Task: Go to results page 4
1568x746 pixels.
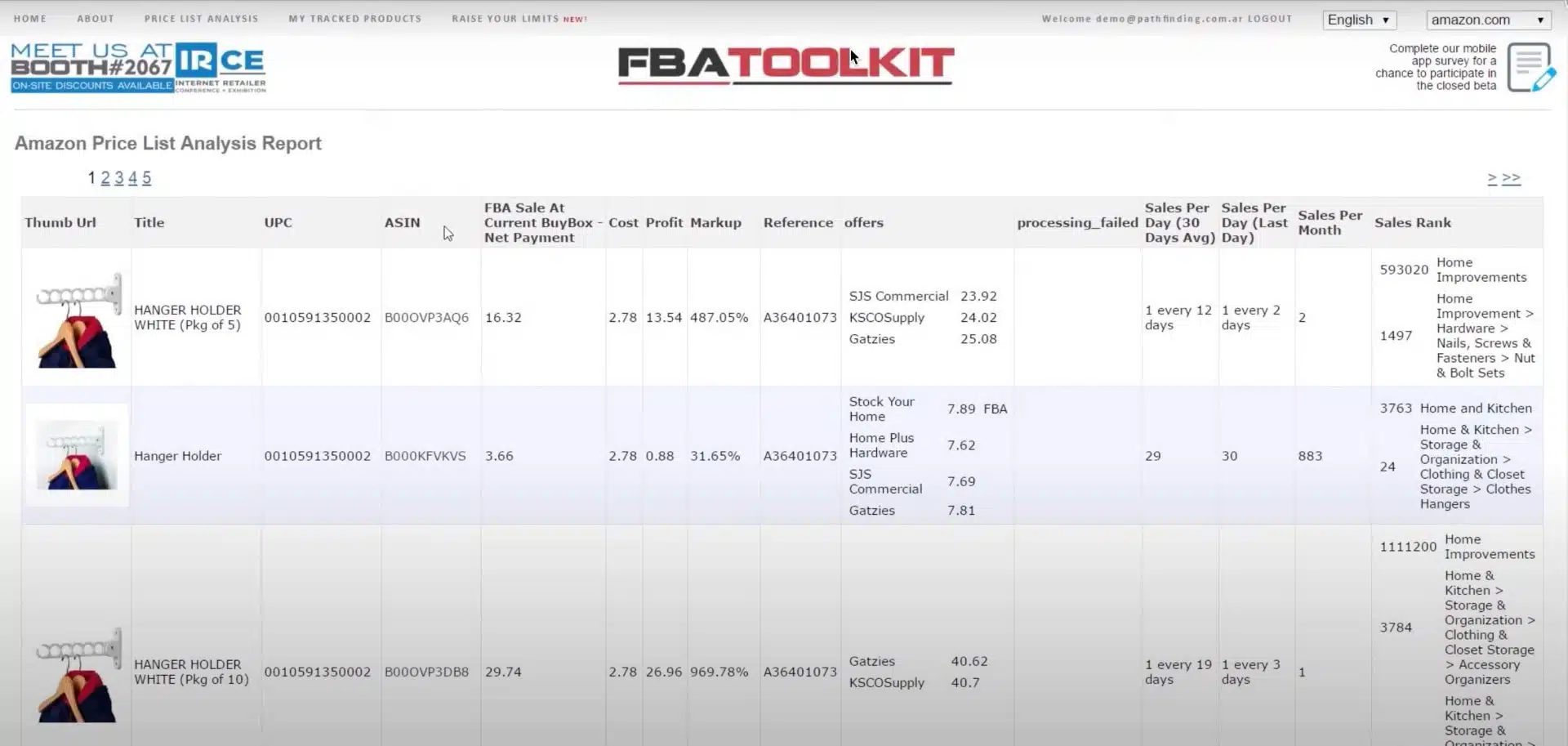Action: click(x=132, y=177)
